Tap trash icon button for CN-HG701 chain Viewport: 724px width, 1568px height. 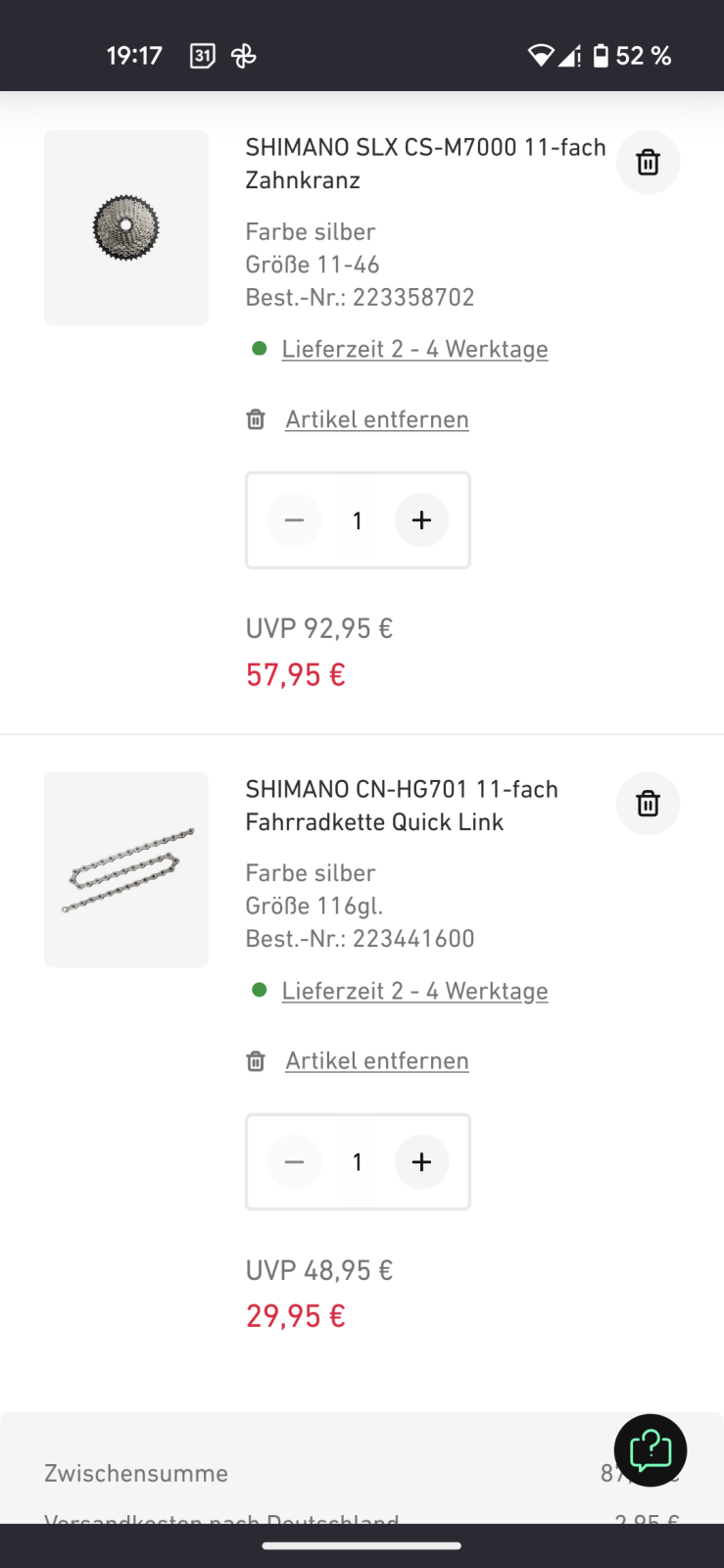tap(648, 804)
